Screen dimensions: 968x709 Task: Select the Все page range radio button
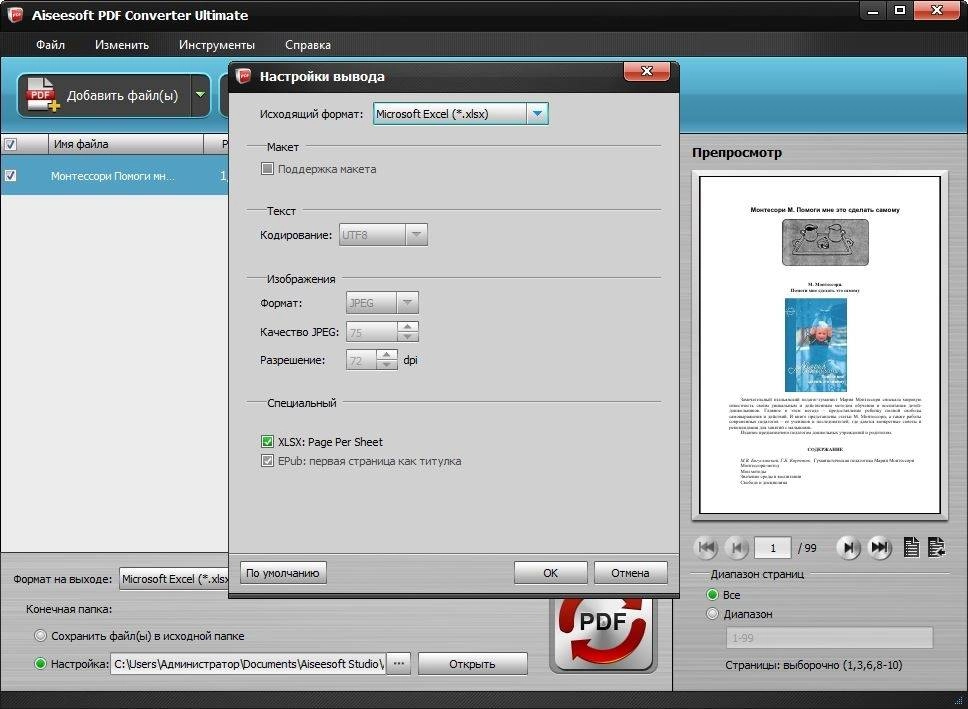[x=712, y=594]
